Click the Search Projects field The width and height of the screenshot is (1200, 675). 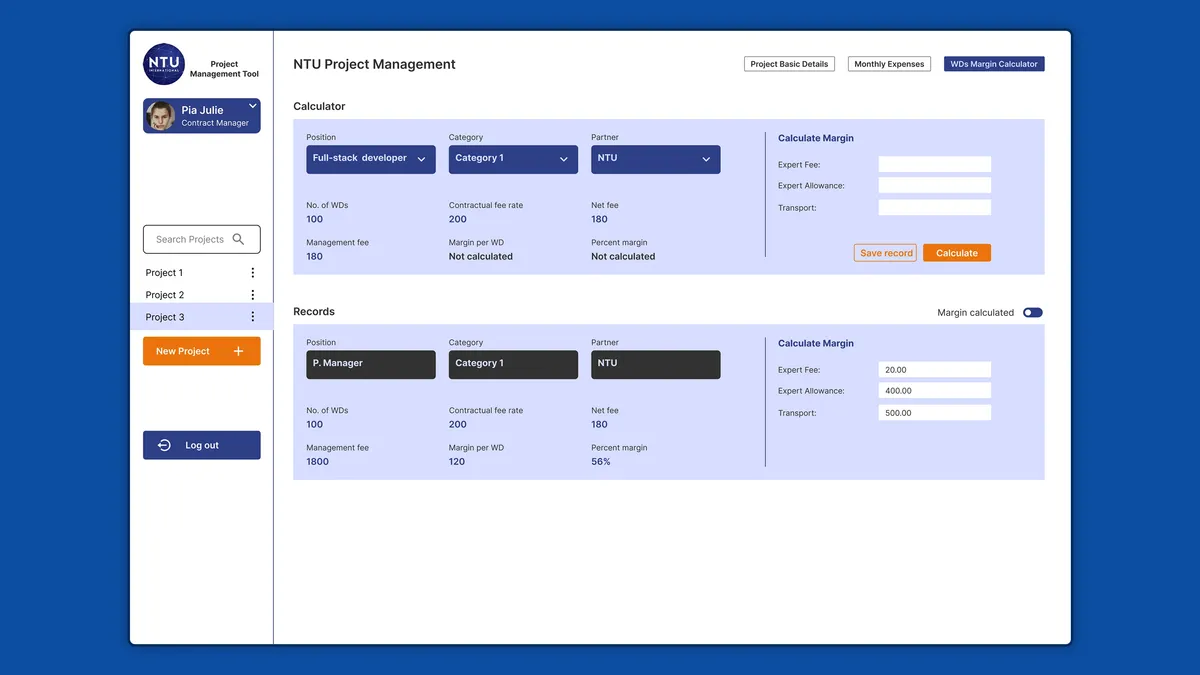(x=201, y=239)
